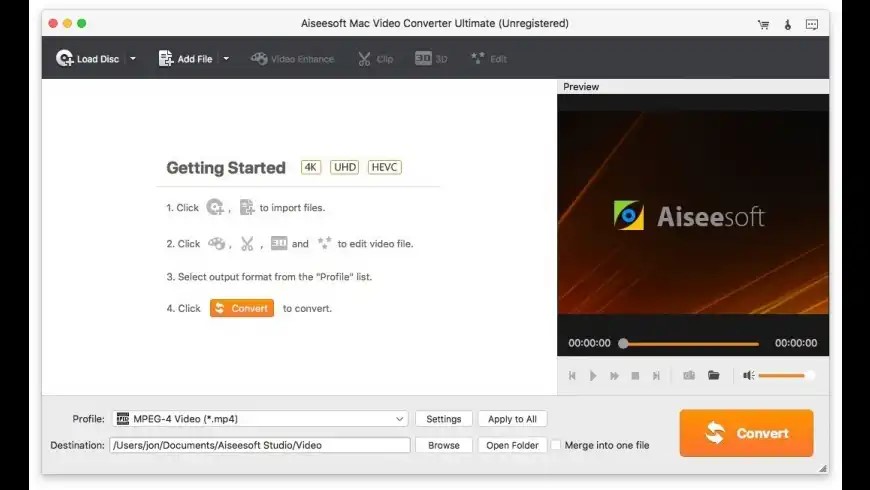The image size is (870, 490).
Task: Click the Apply to All button
Action: click(512, 419)
